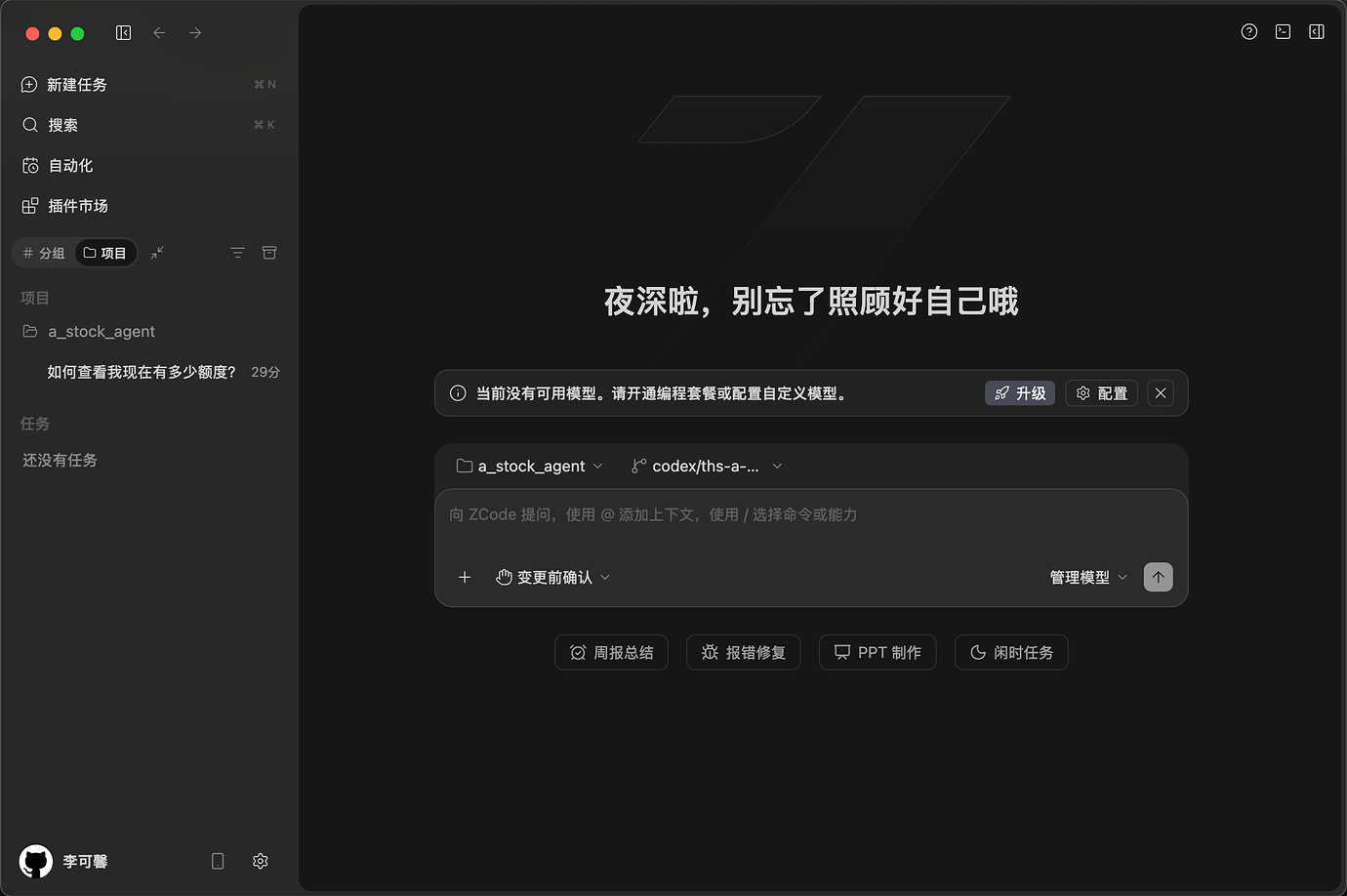Switch to the 分组 view tab
The height and width of the screenshot is (896, 1347).
click(44, 253)
